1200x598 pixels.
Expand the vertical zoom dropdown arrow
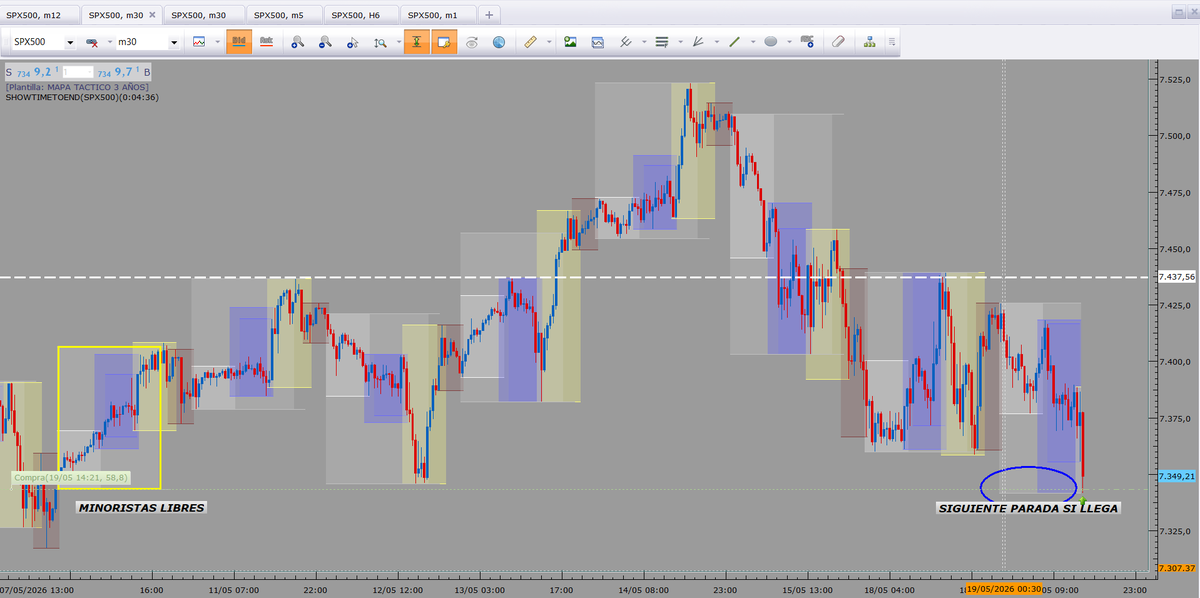point(397,42)
